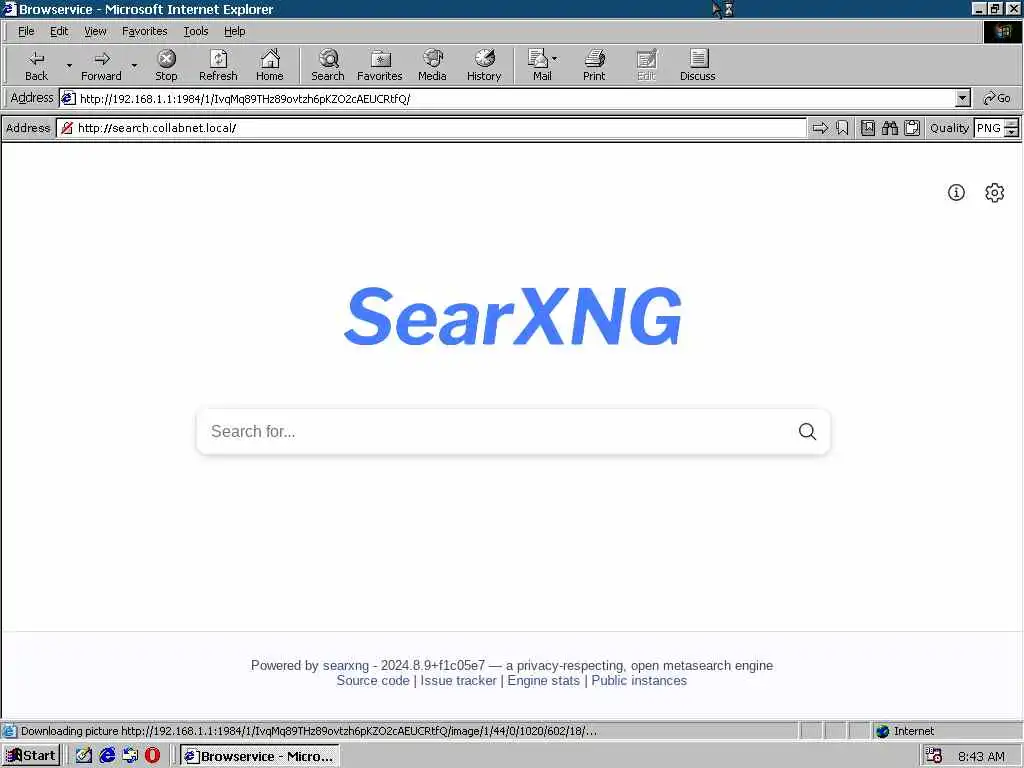1024x768 pixels.
Task: Launch Opera from quick launch
Action: (152, 756)
